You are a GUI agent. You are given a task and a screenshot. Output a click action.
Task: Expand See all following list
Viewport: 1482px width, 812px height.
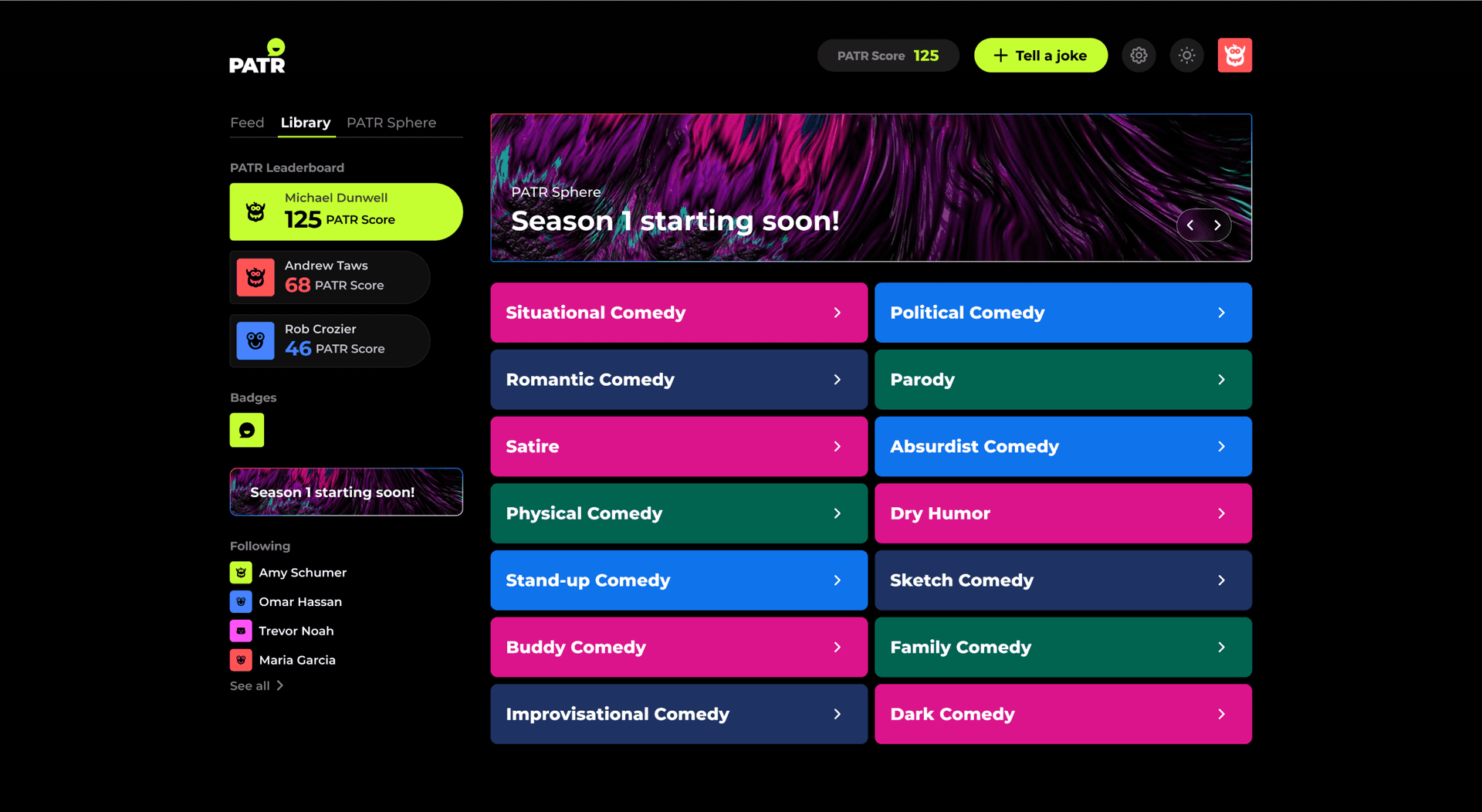(x=256, y=685)
